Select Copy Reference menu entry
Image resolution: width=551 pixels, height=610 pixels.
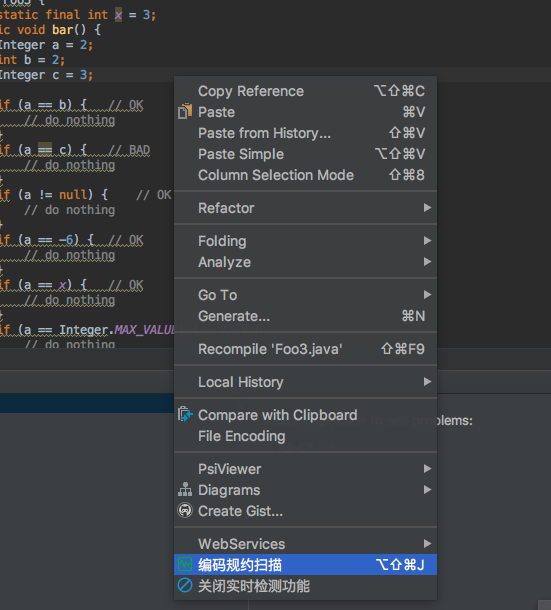(305, 91)
